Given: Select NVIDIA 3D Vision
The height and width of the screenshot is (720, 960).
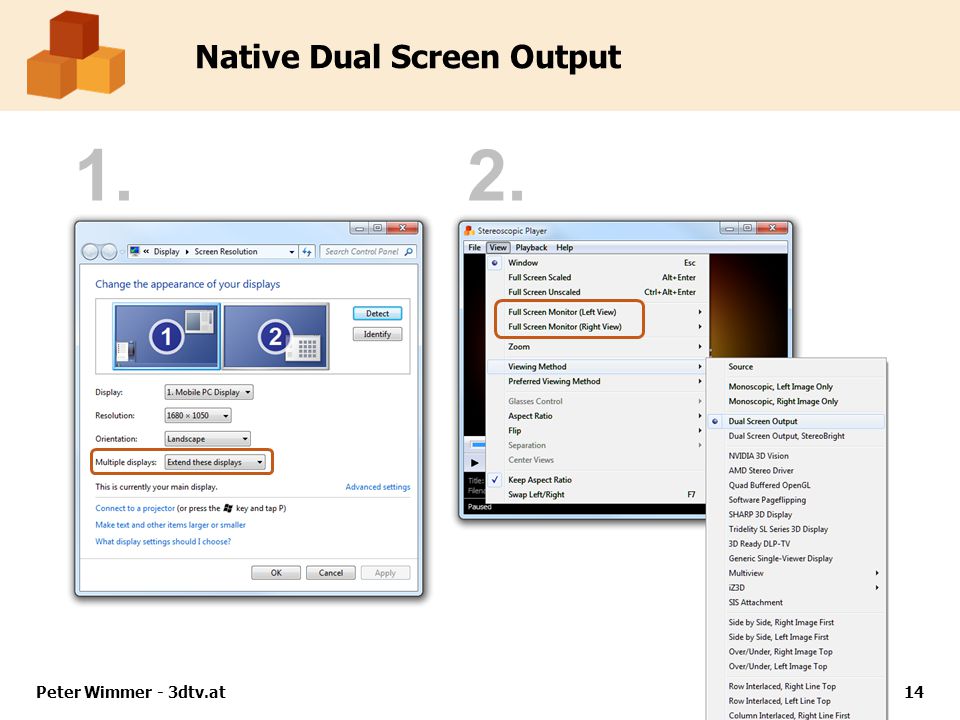Looking at the screenshot, I should [x=797, y=456].
